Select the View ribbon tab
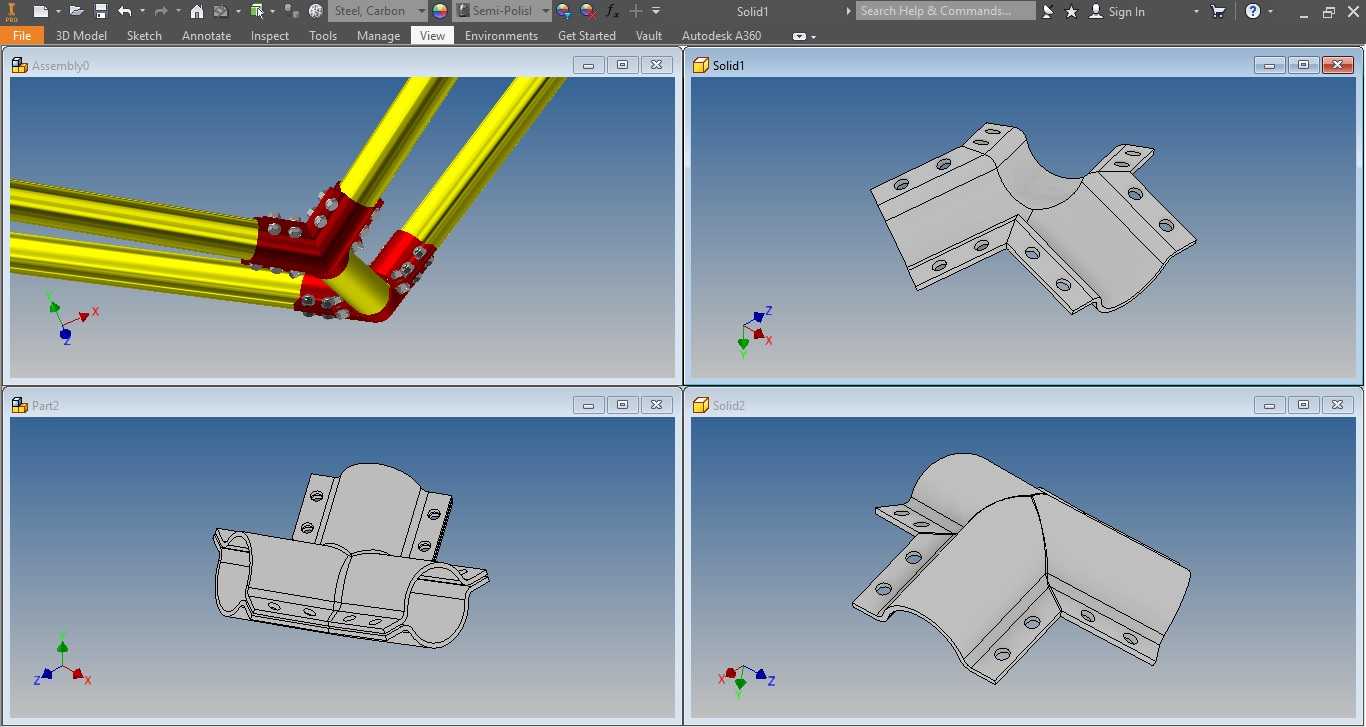The image size is (1366, 727). (432, 35)
